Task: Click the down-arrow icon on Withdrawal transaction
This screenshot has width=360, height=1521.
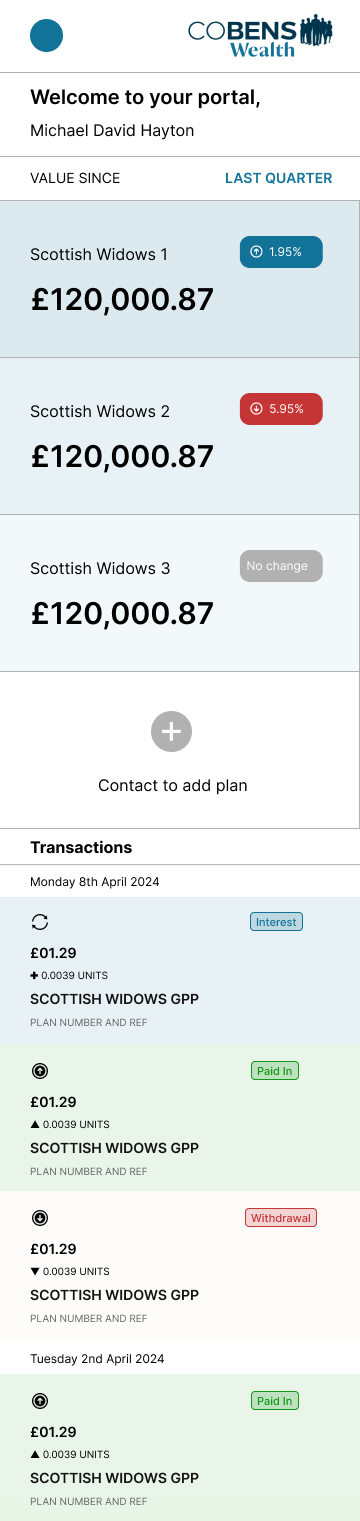Action: click(x=40, y=1218)
